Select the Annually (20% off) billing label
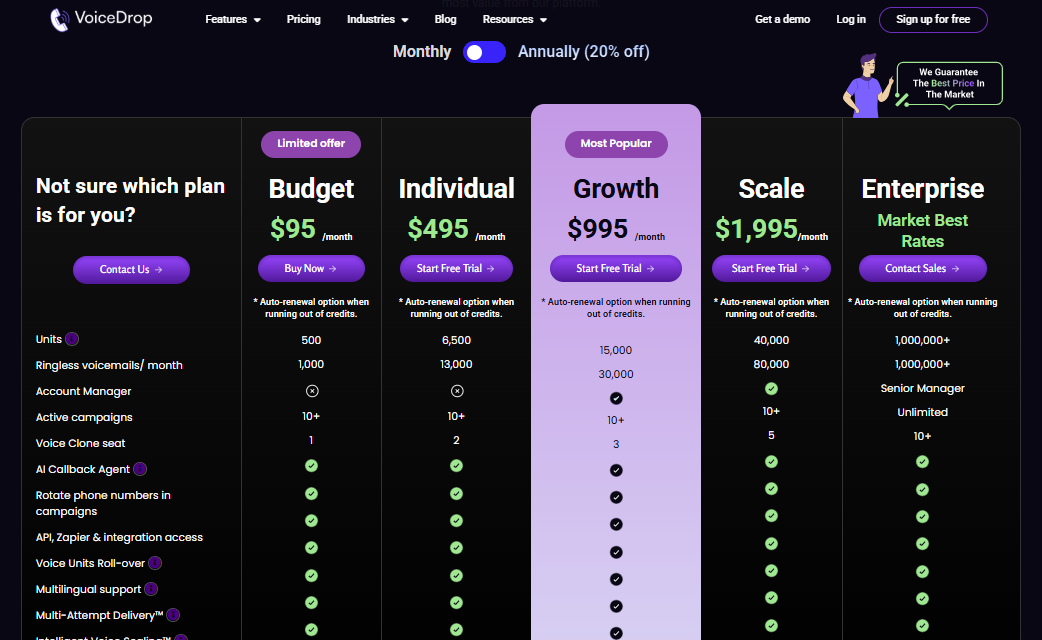Viewport: 1042px width, 640px height. 583,52
